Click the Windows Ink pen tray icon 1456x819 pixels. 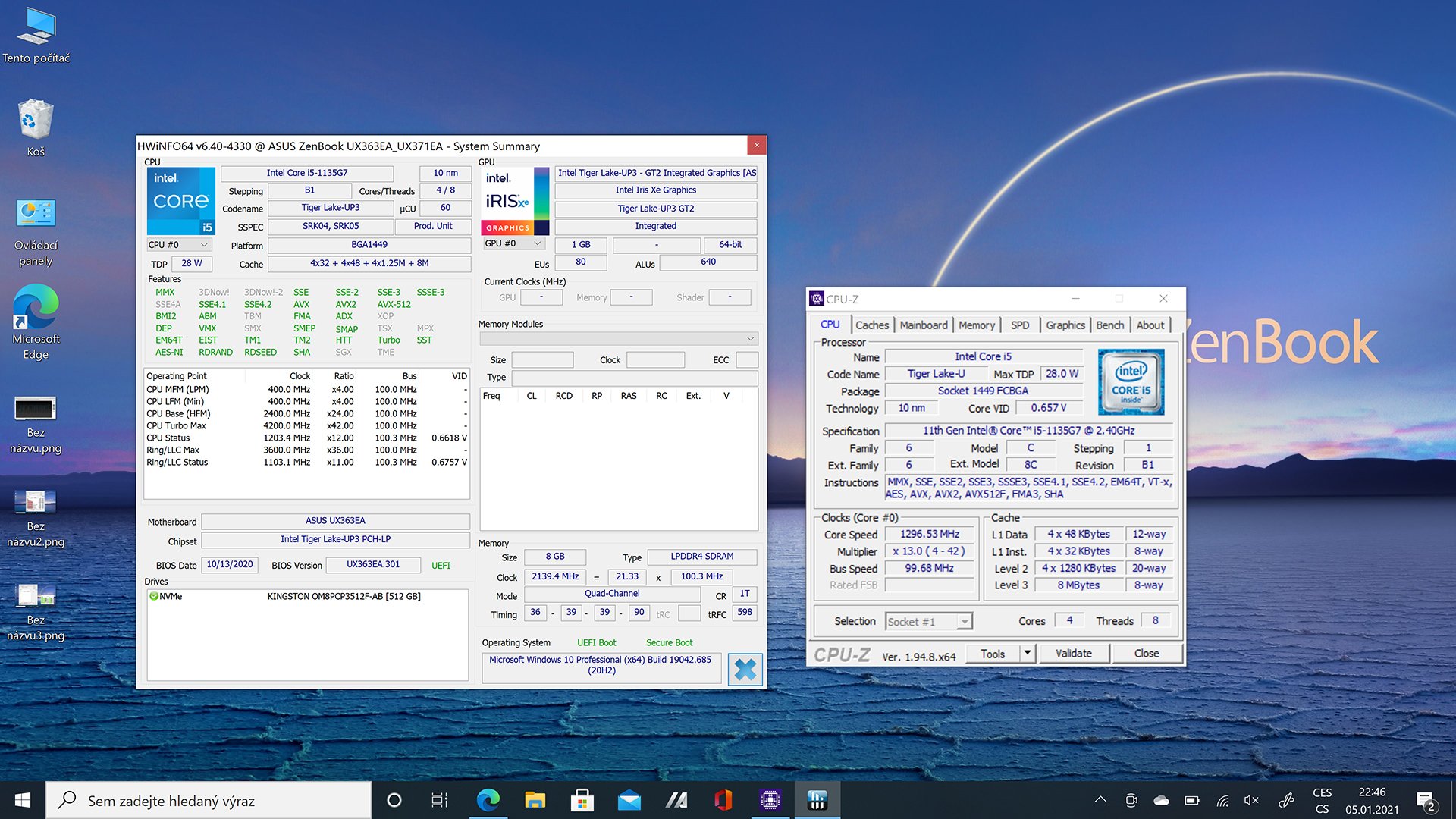pyautogui.click(x=1285, y=800)
